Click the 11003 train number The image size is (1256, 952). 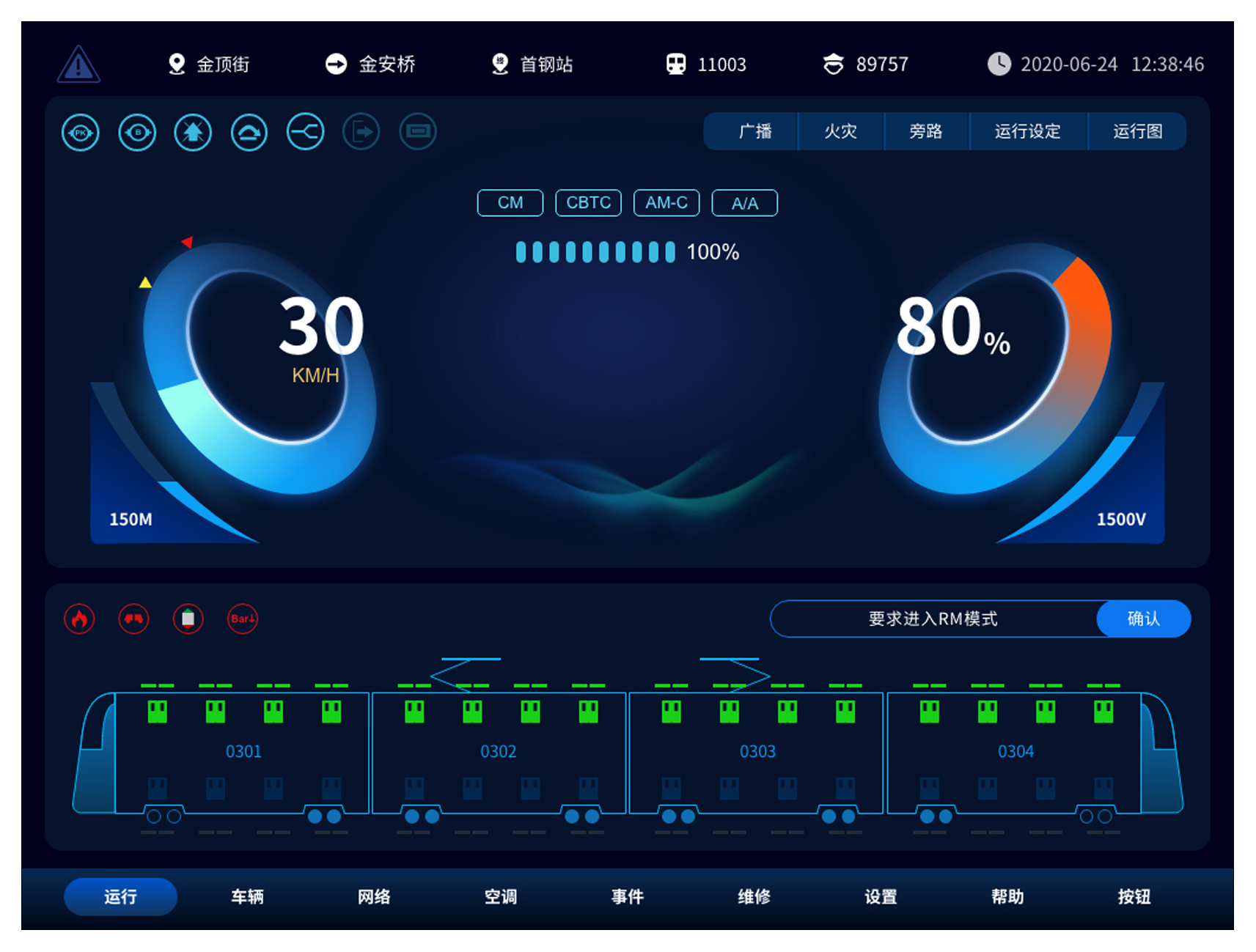coord(721,65)
